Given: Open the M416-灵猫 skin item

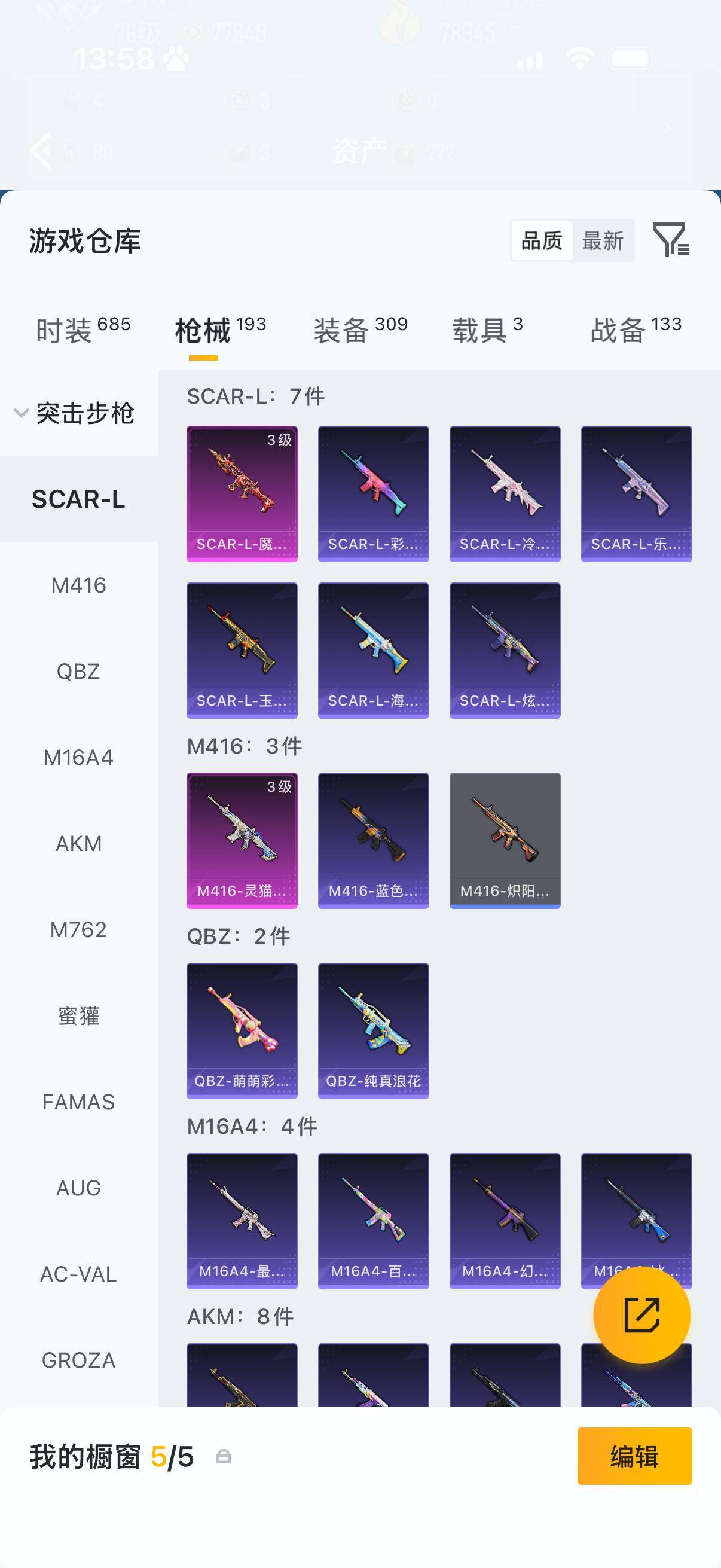Looking at the screenshot, I should tap(242, 841).
